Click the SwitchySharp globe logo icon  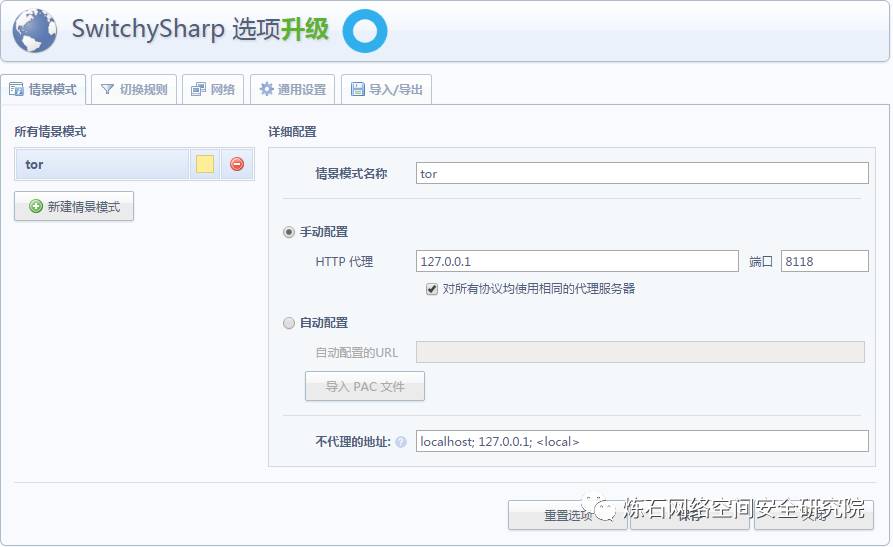(35, 31)
